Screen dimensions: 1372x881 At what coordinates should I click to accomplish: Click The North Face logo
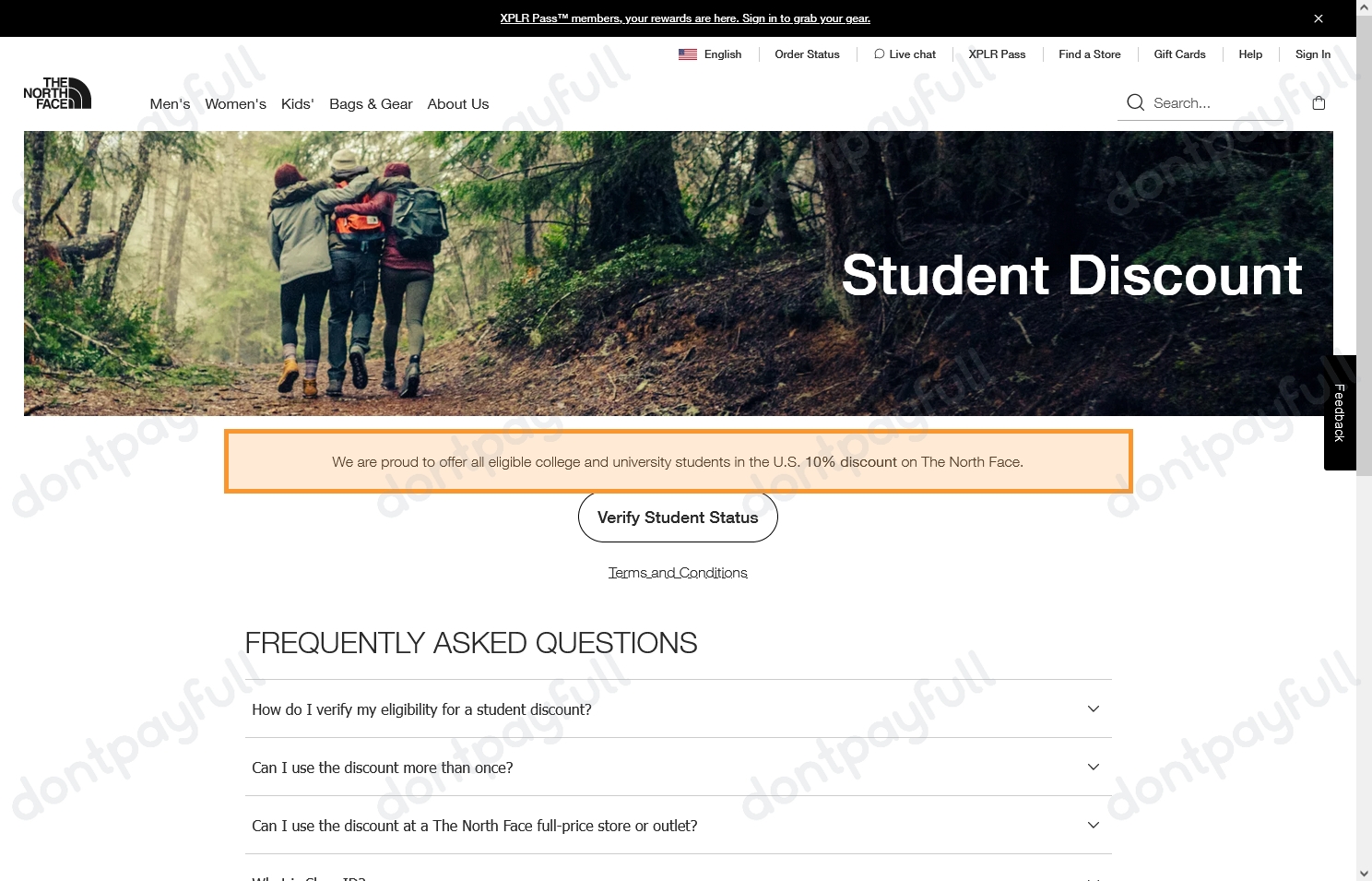(x=57, y=93)
